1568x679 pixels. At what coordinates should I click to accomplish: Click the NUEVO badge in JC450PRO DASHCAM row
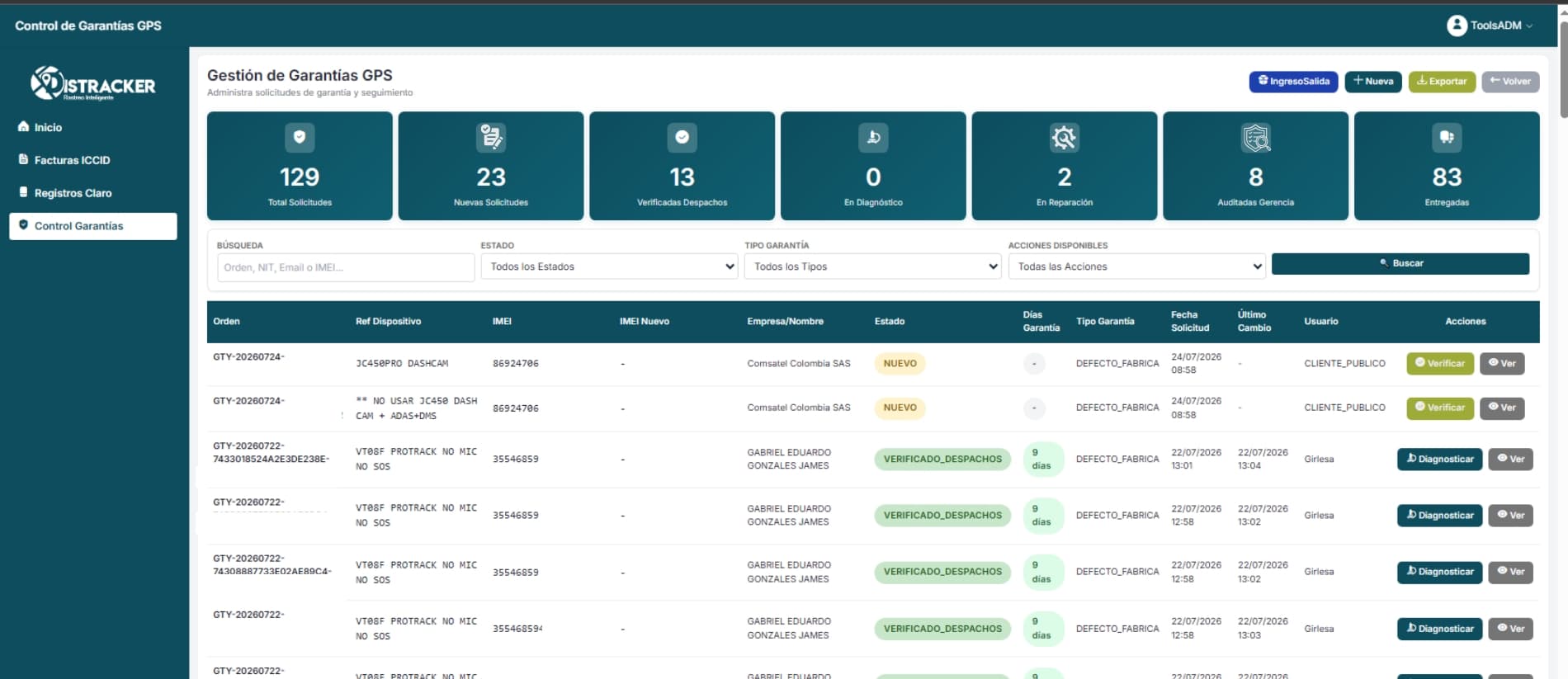[900, 363]
